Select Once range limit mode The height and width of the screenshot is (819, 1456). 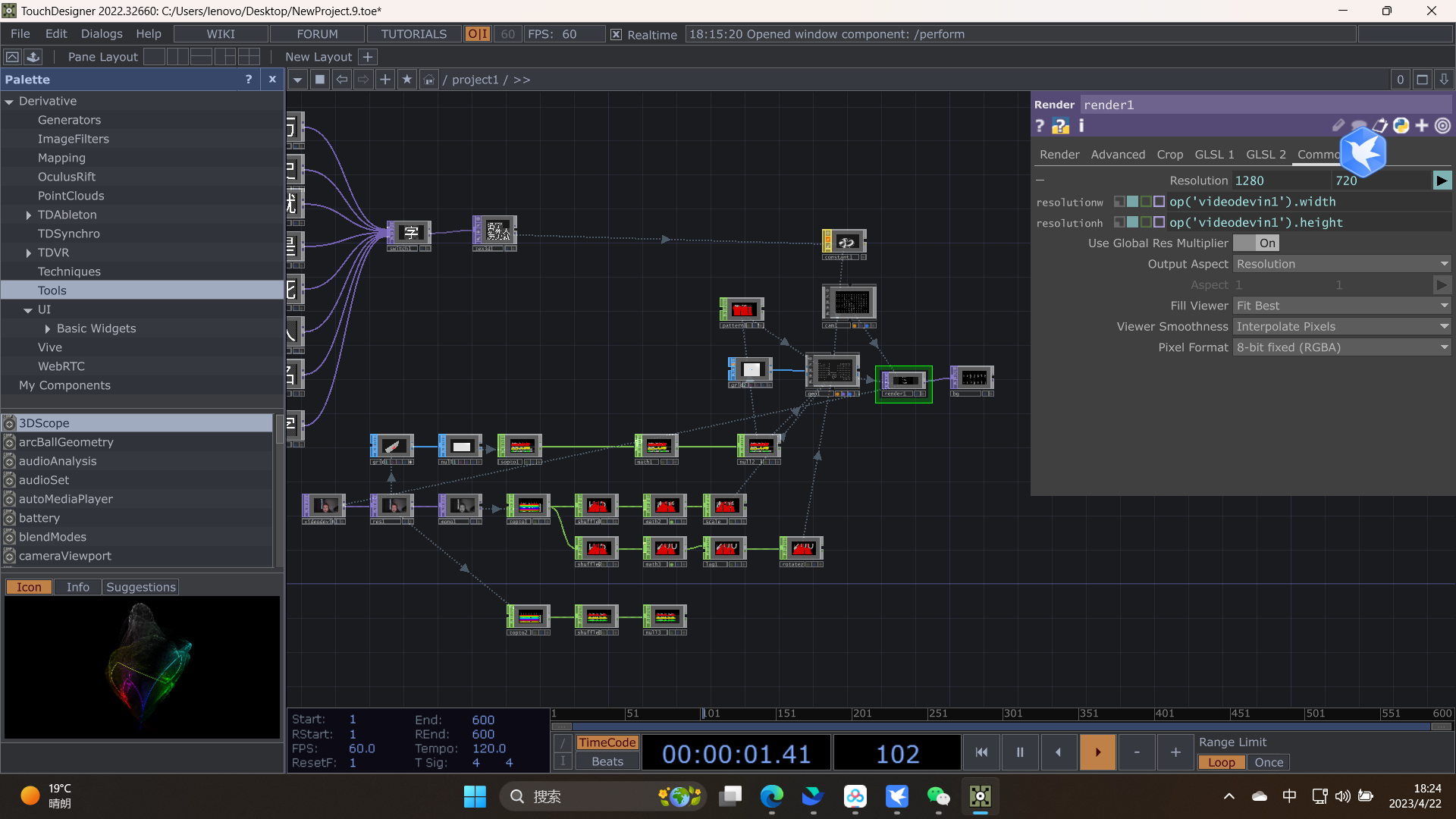click(x=1269, y=763)
